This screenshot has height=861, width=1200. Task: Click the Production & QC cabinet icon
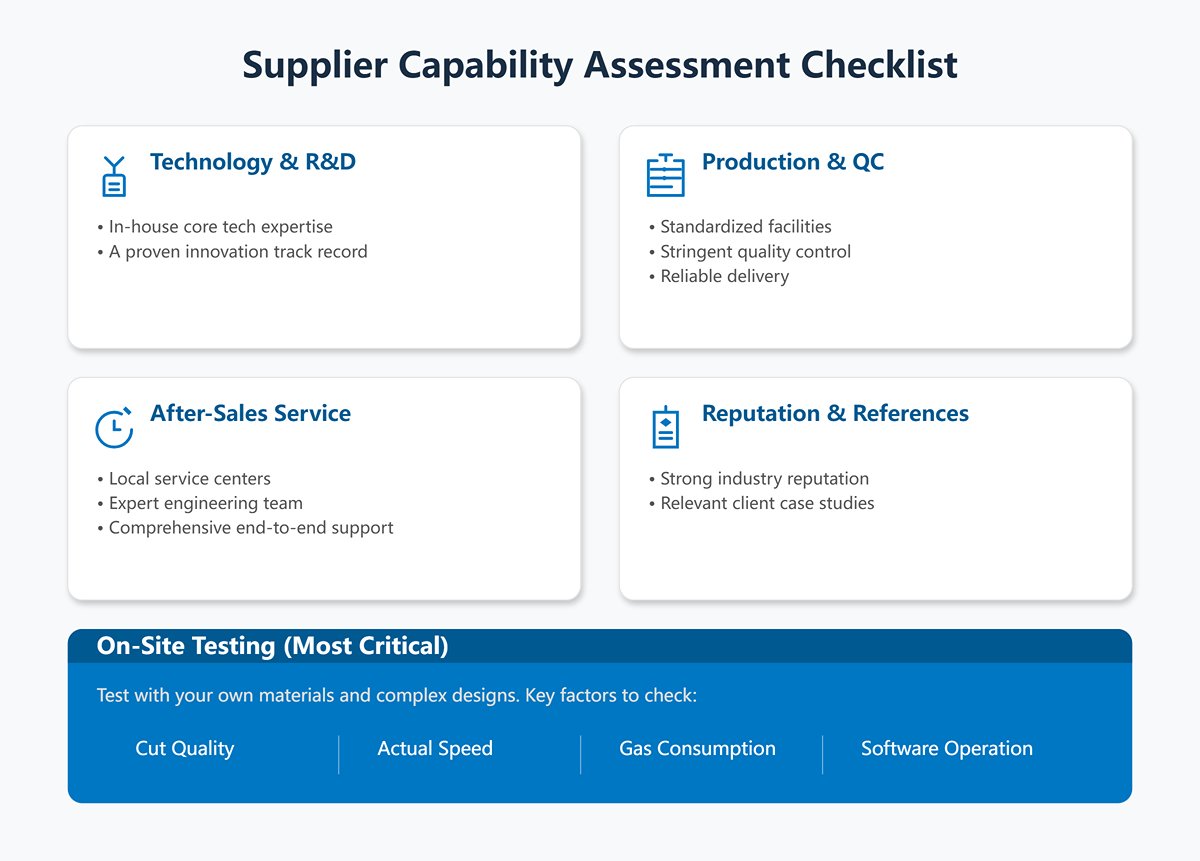(x=665, y=176)
